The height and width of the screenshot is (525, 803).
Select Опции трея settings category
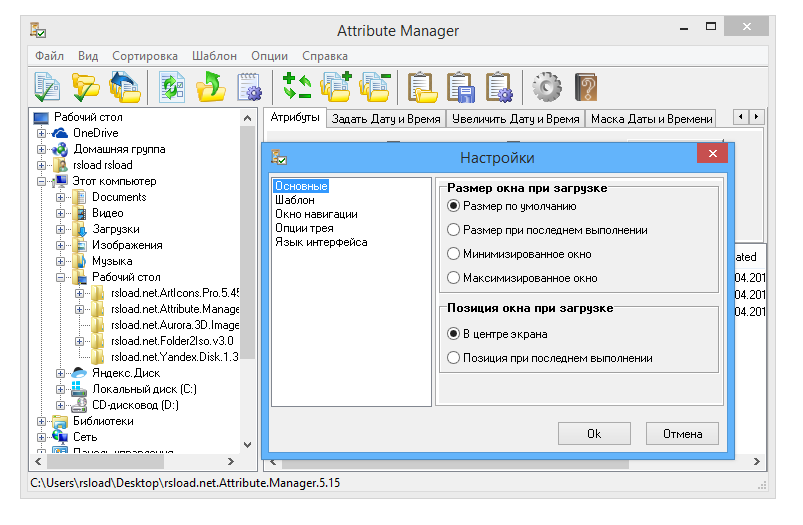pos(304,228)
